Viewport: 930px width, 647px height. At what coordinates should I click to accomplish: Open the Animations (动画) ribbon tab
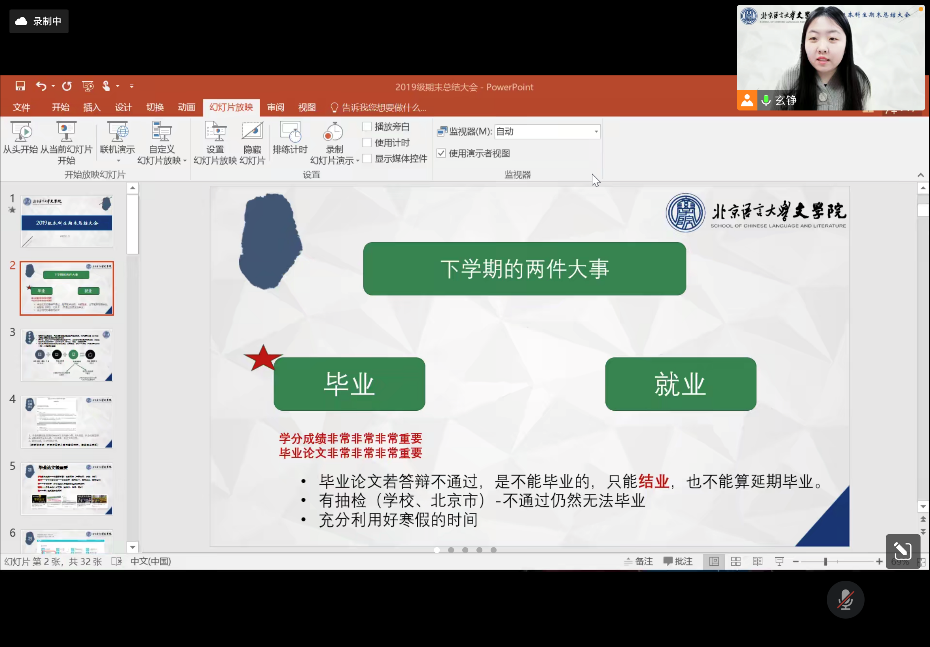(187, 108)
